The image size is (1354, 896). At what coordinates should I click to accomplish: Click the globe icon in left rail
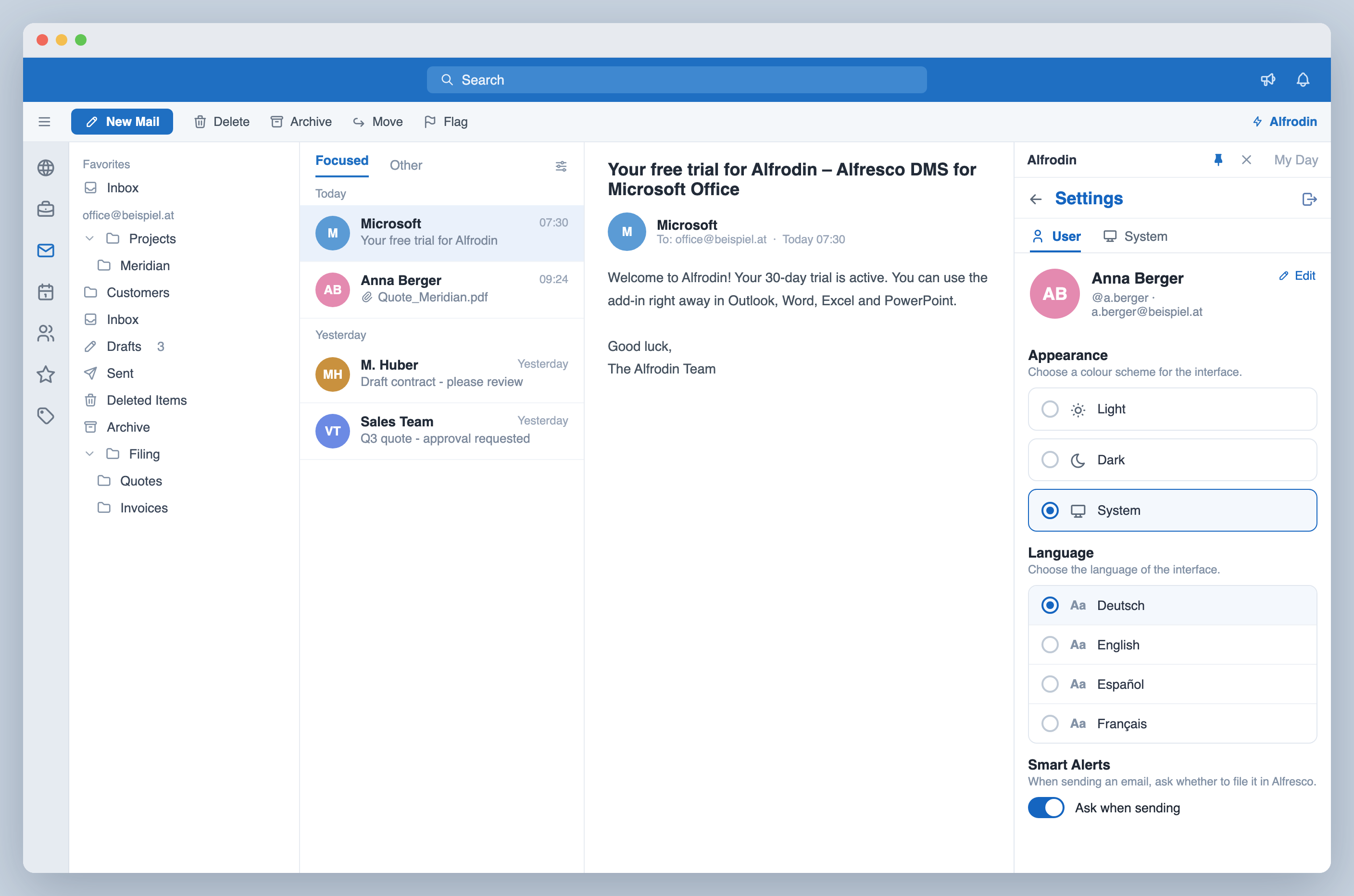tap(46, 168)
